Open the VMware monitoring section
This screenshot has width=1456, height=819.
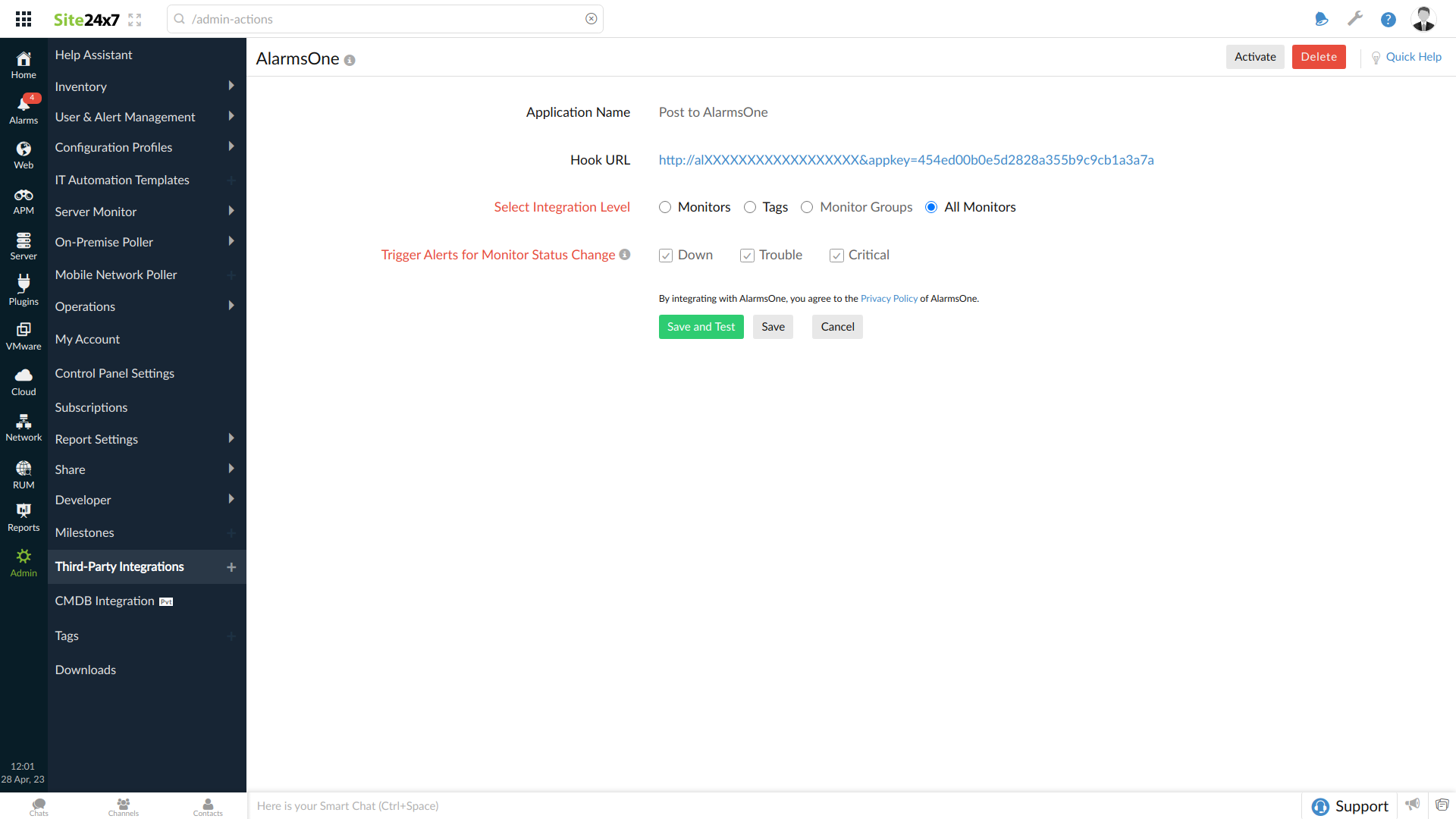point(23,335)
